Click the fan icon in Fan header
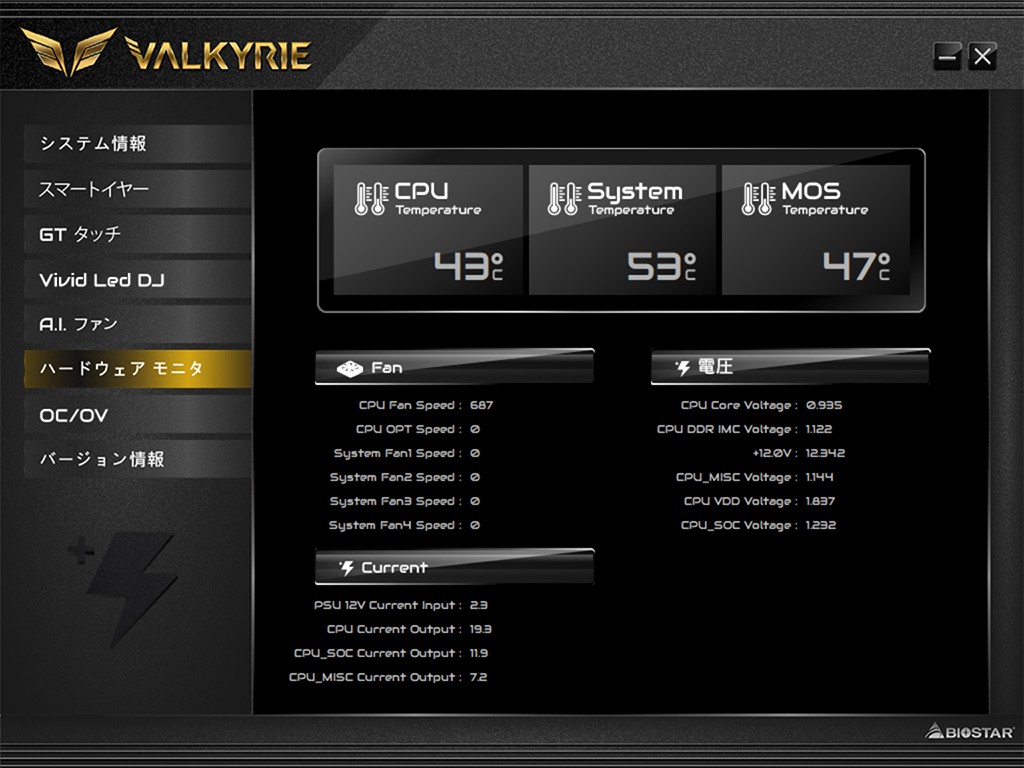The image size is (1024, 768). 349,368
